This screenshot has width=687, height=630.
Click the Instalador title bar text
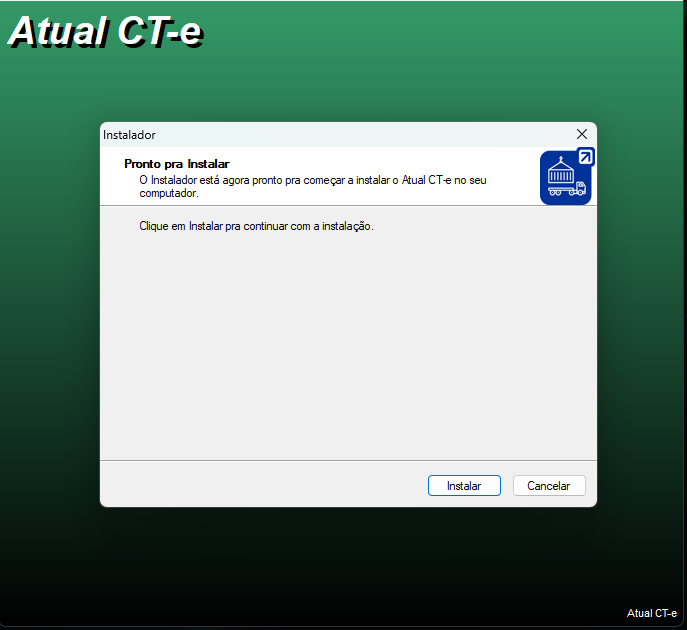[129, 135]
